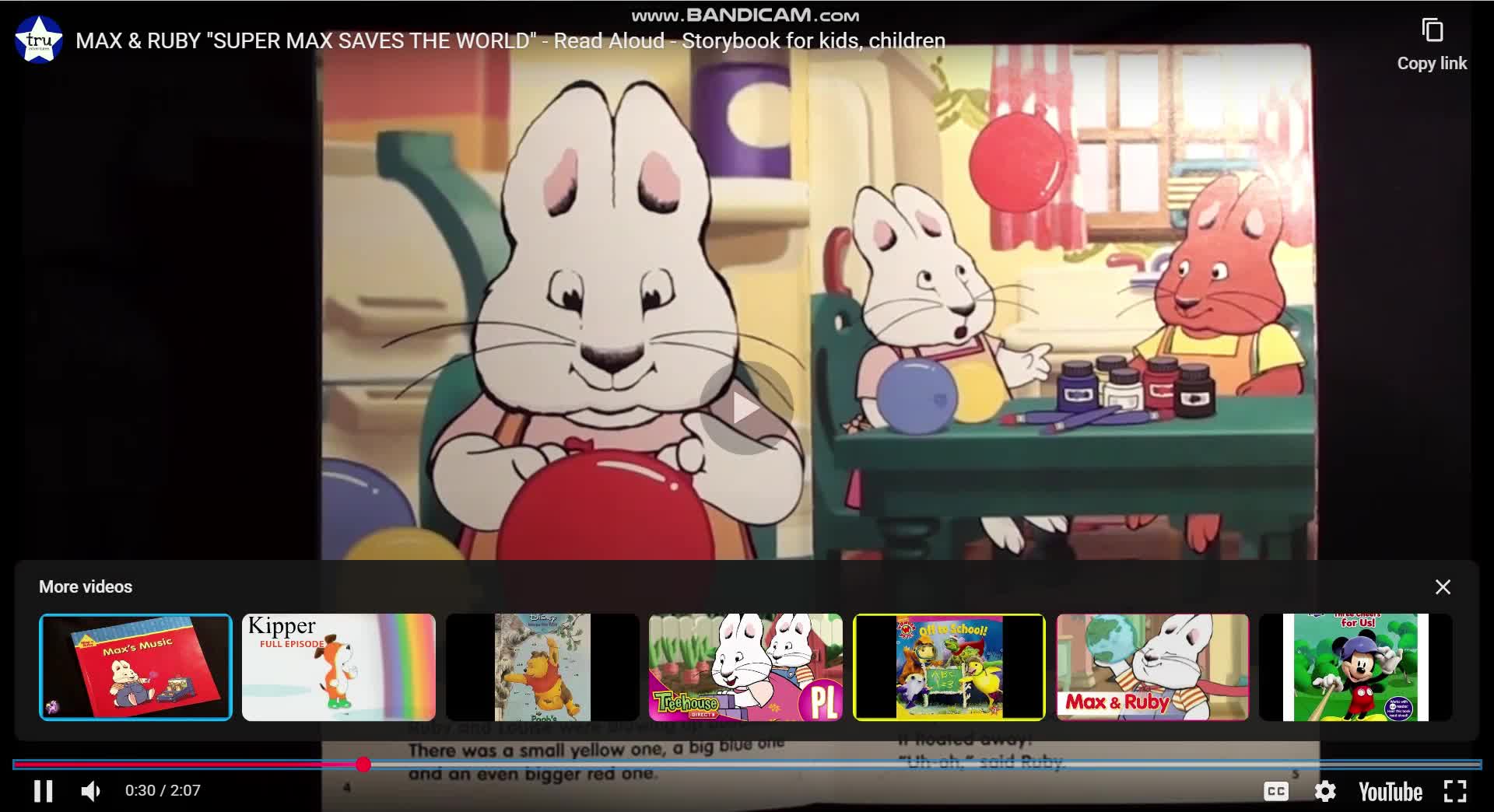The width and height of the screenshot is (1494, 812).
Task: Mute the video using the speaker icon
Action: point(91,791)
